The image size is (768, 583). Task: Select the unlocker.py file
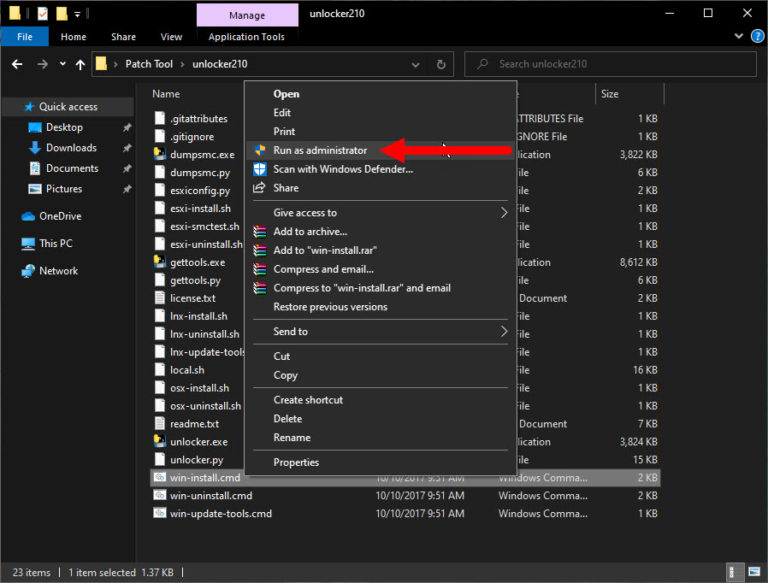(196, 460)
